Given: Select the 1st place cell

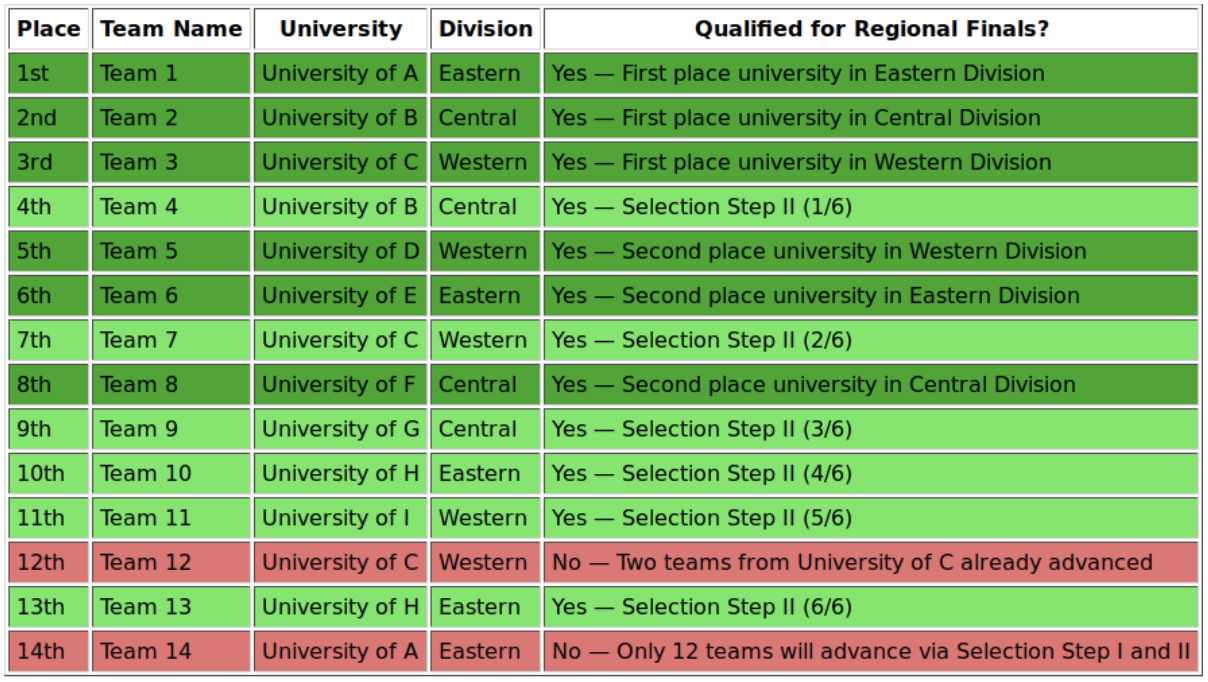Looking at the screenshot, I should [x=48, y=74].
